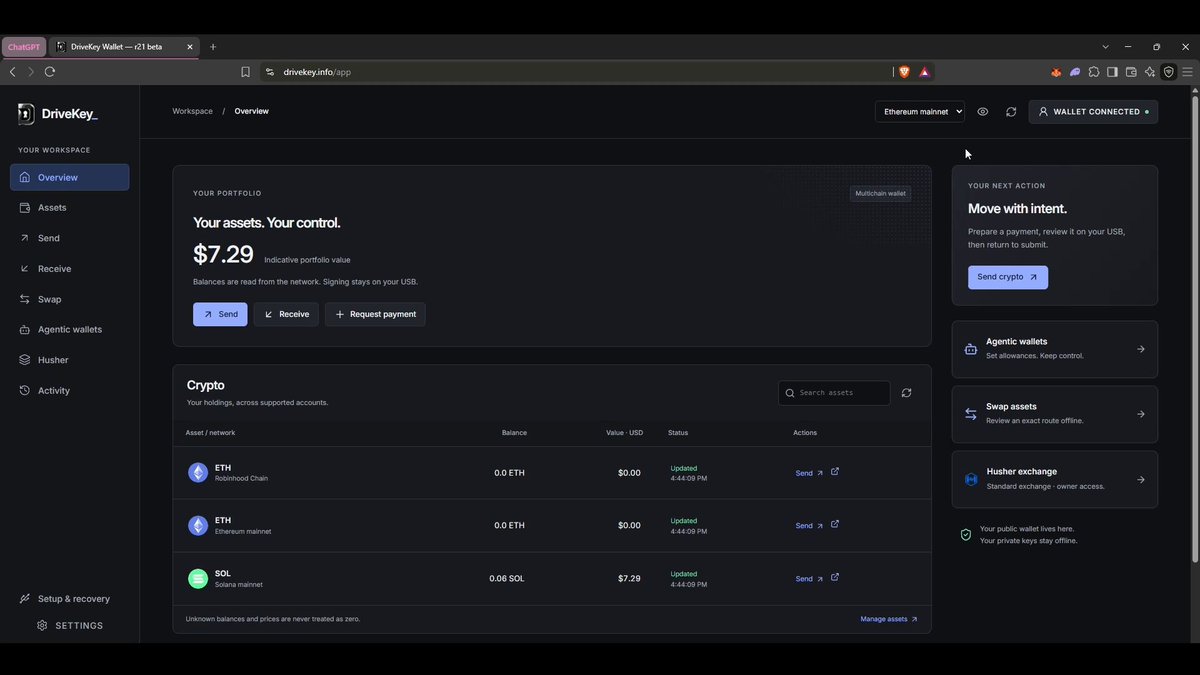Focus the Search assets field

(x=834, y=393)
